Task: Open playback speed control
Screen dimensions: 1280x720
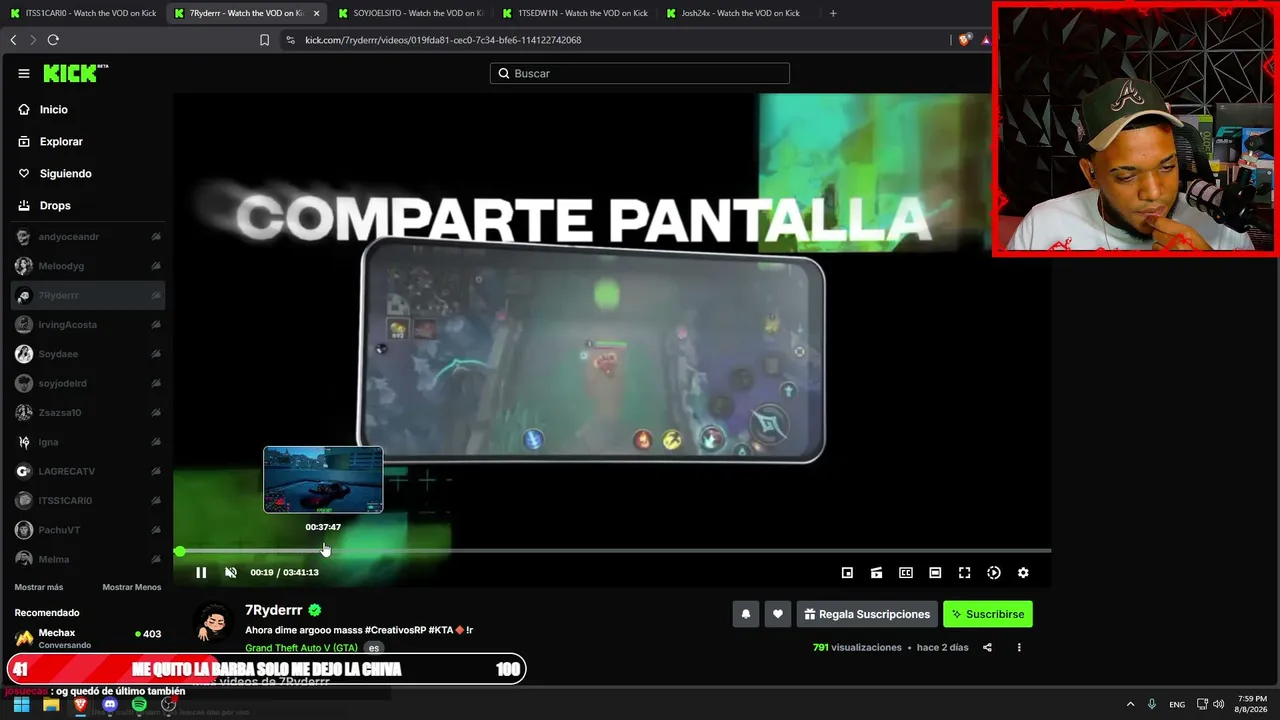Action: point(994,573)
